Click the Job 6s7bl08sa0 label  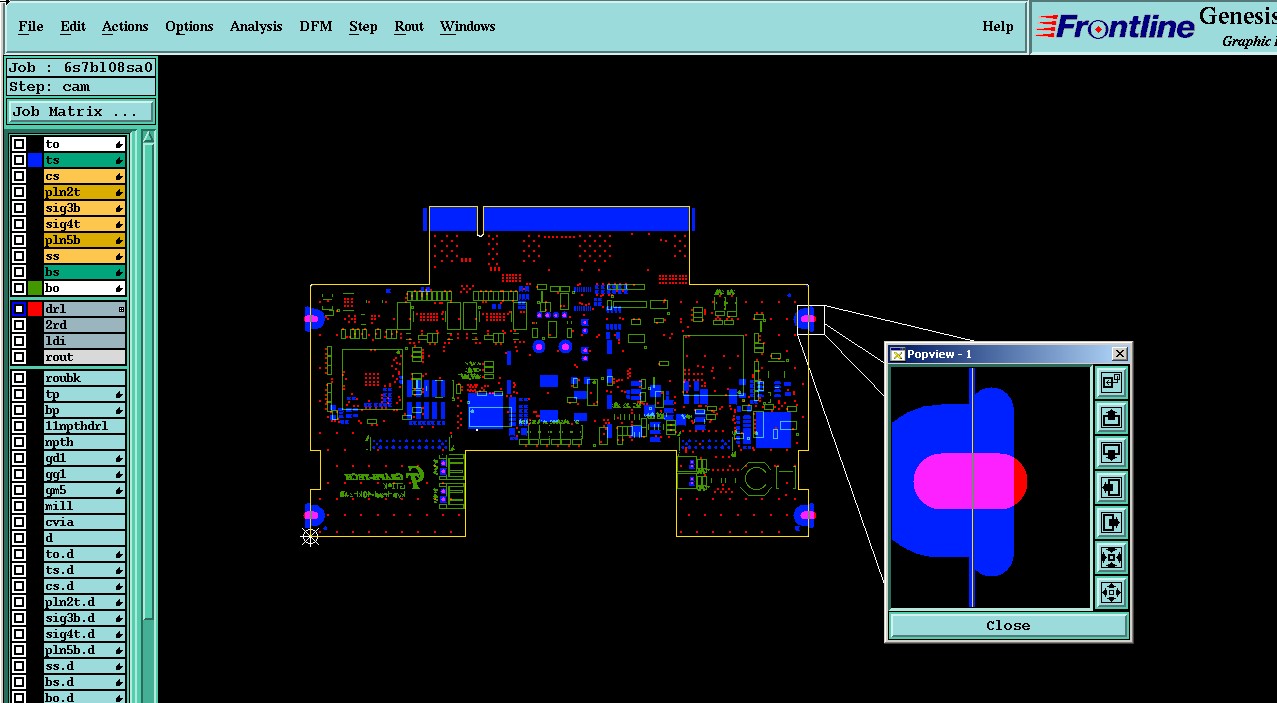click(x=81, y=68)
